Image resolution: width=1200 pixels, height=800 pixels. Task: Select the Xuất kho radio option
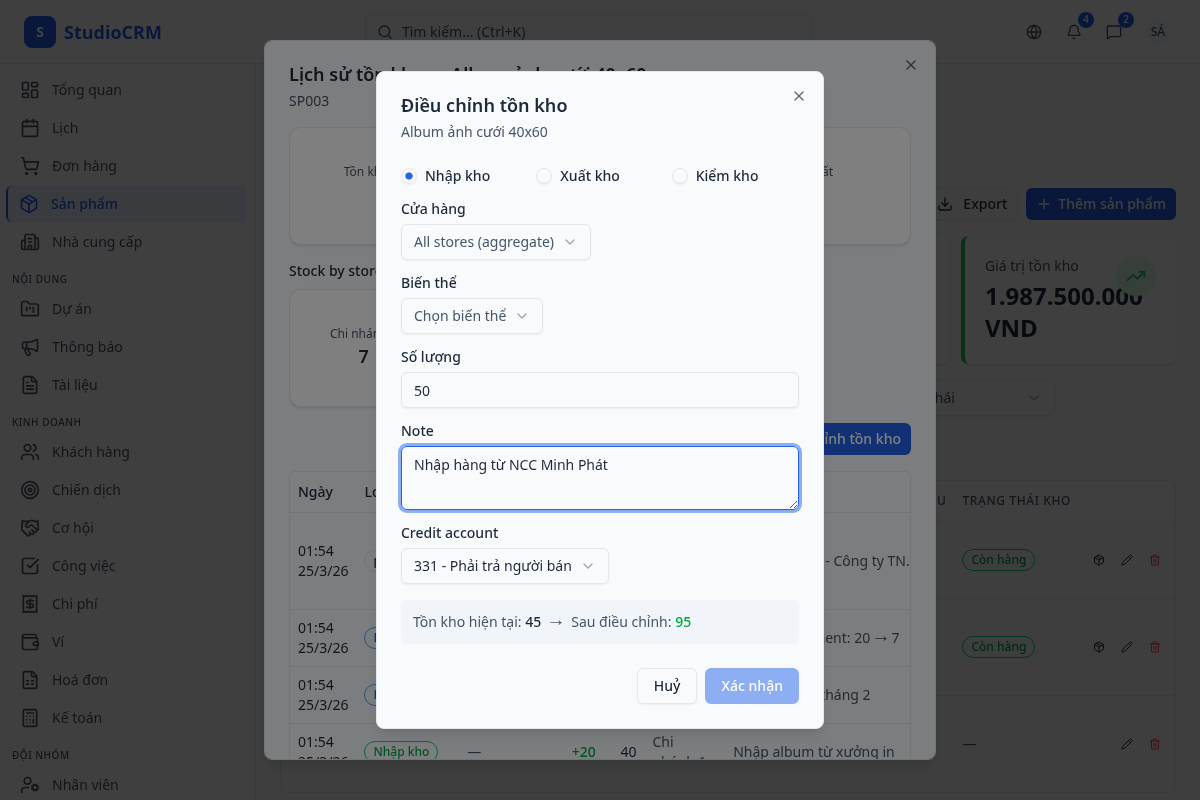click(544, 176)
